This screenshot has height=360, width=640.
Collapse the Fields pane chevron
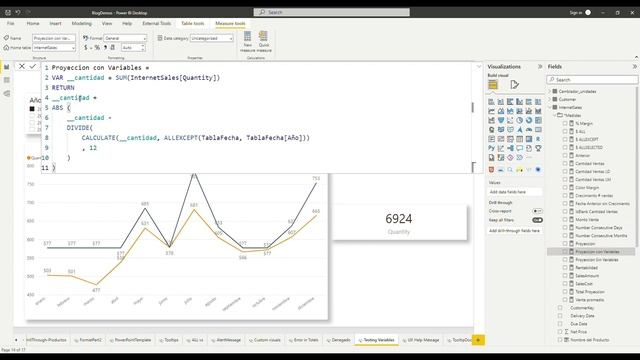click(x=635, y=67)
